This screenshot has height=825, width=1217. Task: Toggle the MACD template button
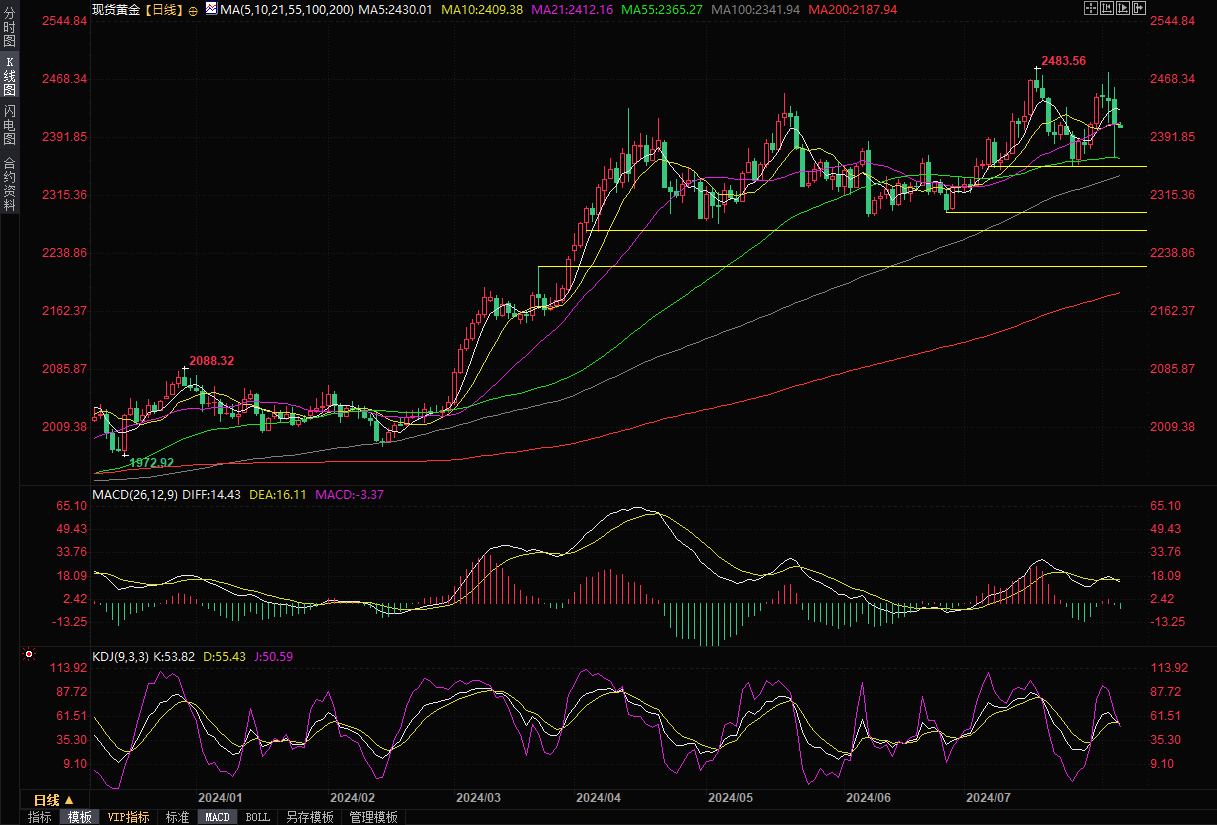[x=217, y=817]
